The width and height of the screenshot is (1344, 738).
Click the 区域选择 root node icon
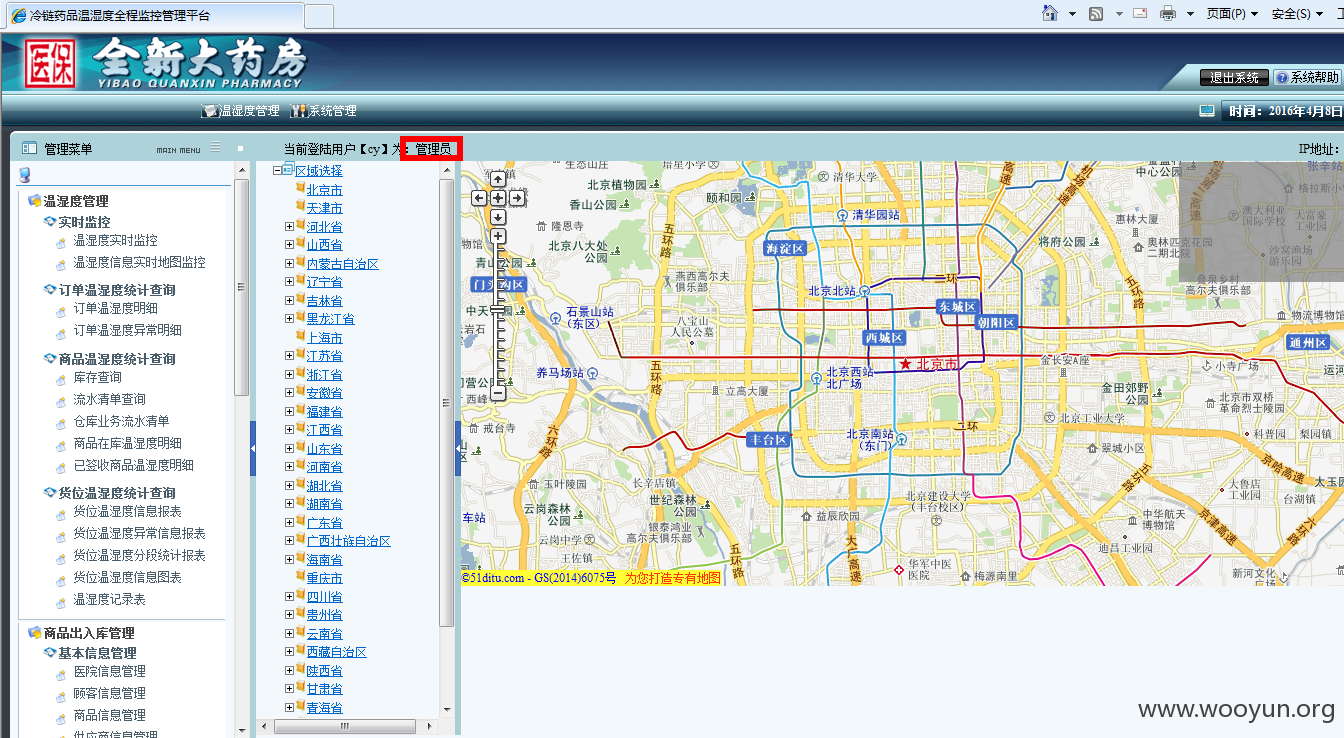pos(289,171)
